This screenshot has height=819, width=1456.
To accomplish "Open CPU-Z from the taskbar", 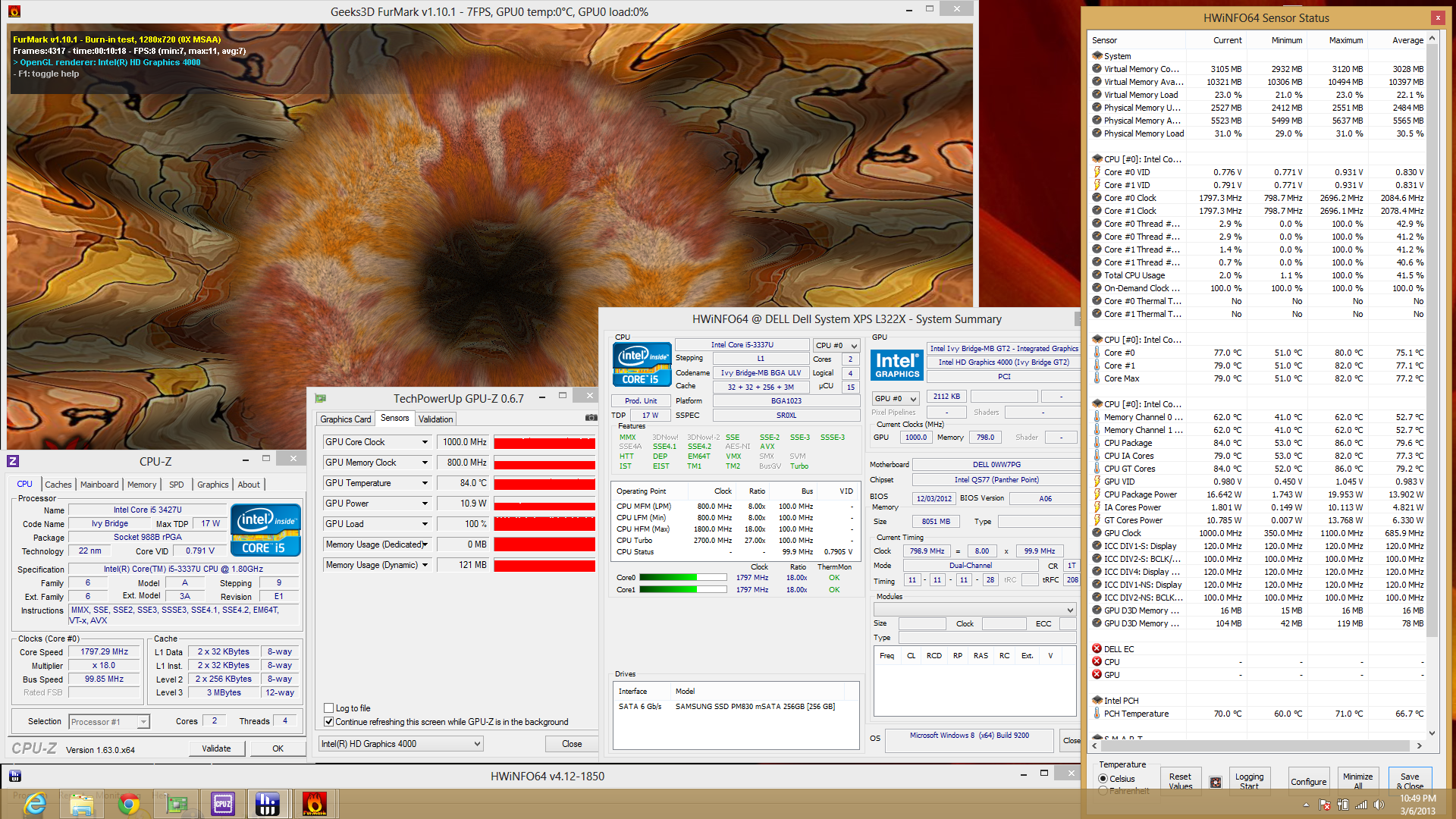I will (223, 804).
